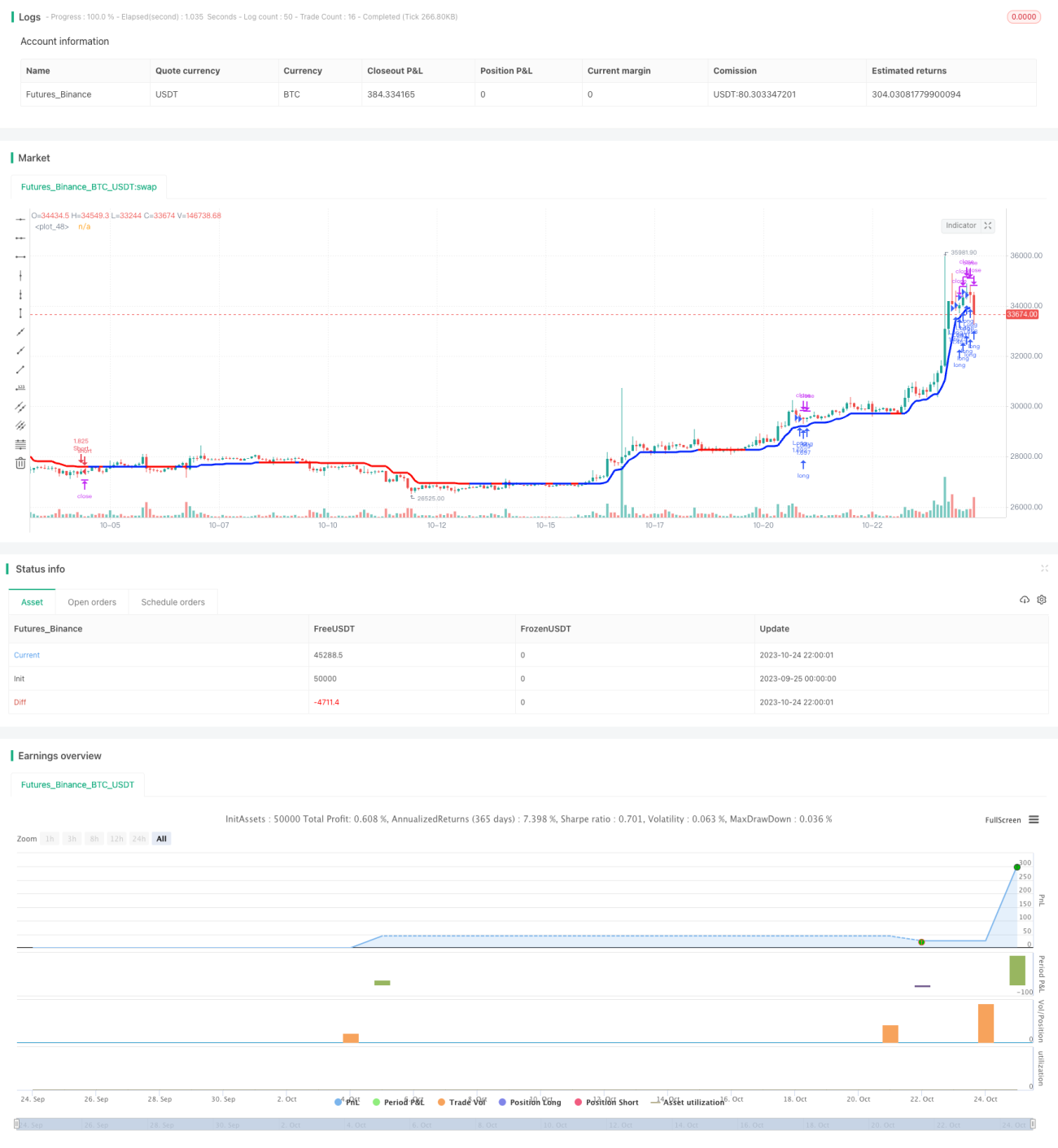Toggle the Position Short series in the legend
Image resolution: width=1058 pixels, height=1148 pixels.
pos(606,1102)
